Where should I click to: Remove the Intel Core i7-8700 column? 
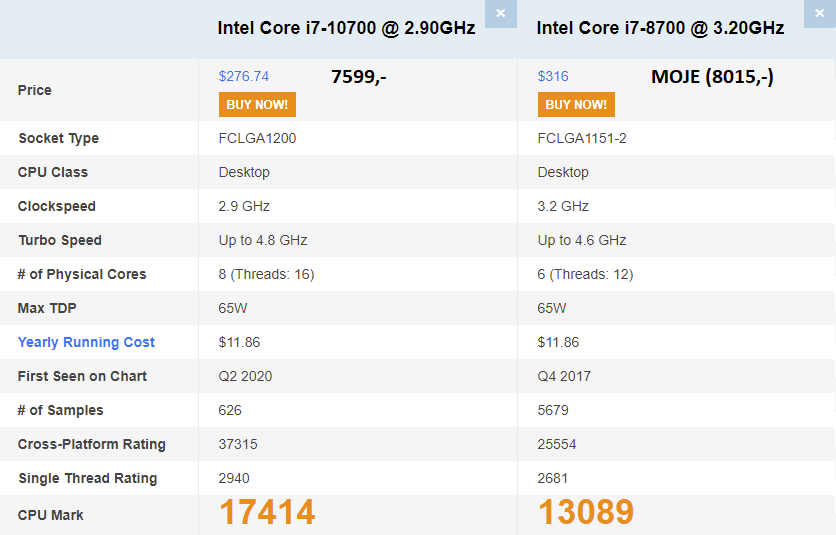[x=819, y=14]
